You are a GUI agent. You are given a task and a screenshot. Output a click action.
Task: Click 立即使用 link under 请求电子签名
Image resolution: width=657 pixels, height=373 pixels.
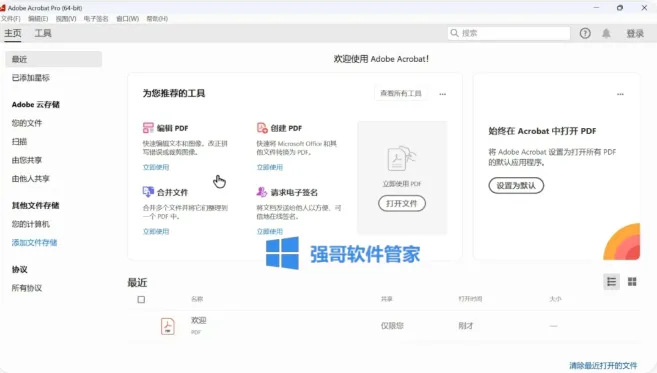(269, 231)
